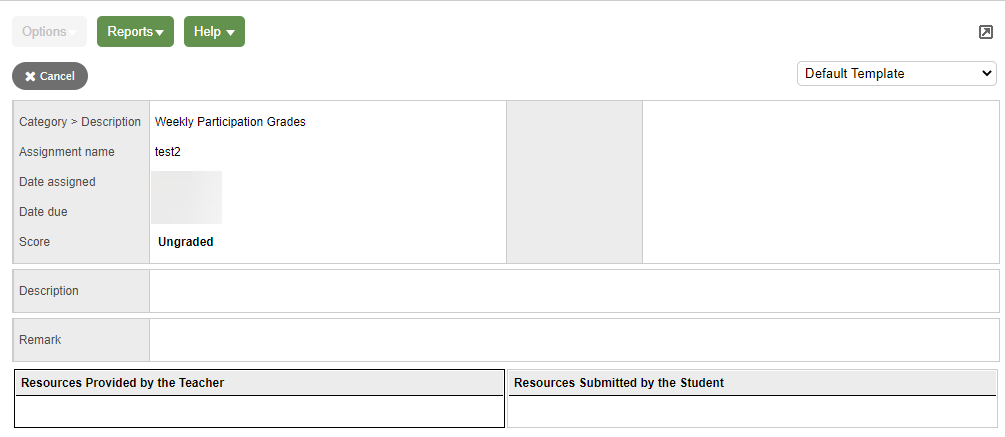
Task: Click the Score label
Action: coord(34,242)
